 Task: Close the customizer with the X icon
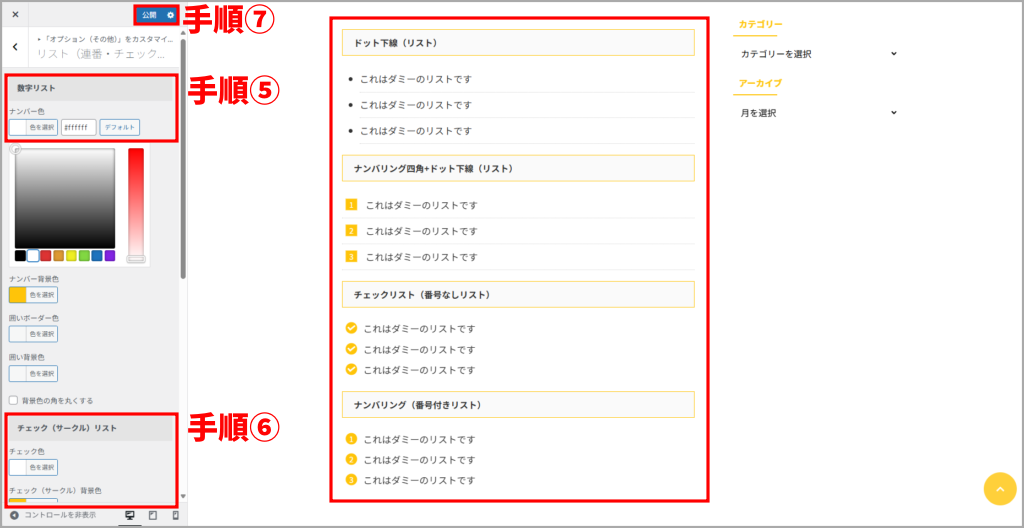pyautogui.click(x=15, y=15)
